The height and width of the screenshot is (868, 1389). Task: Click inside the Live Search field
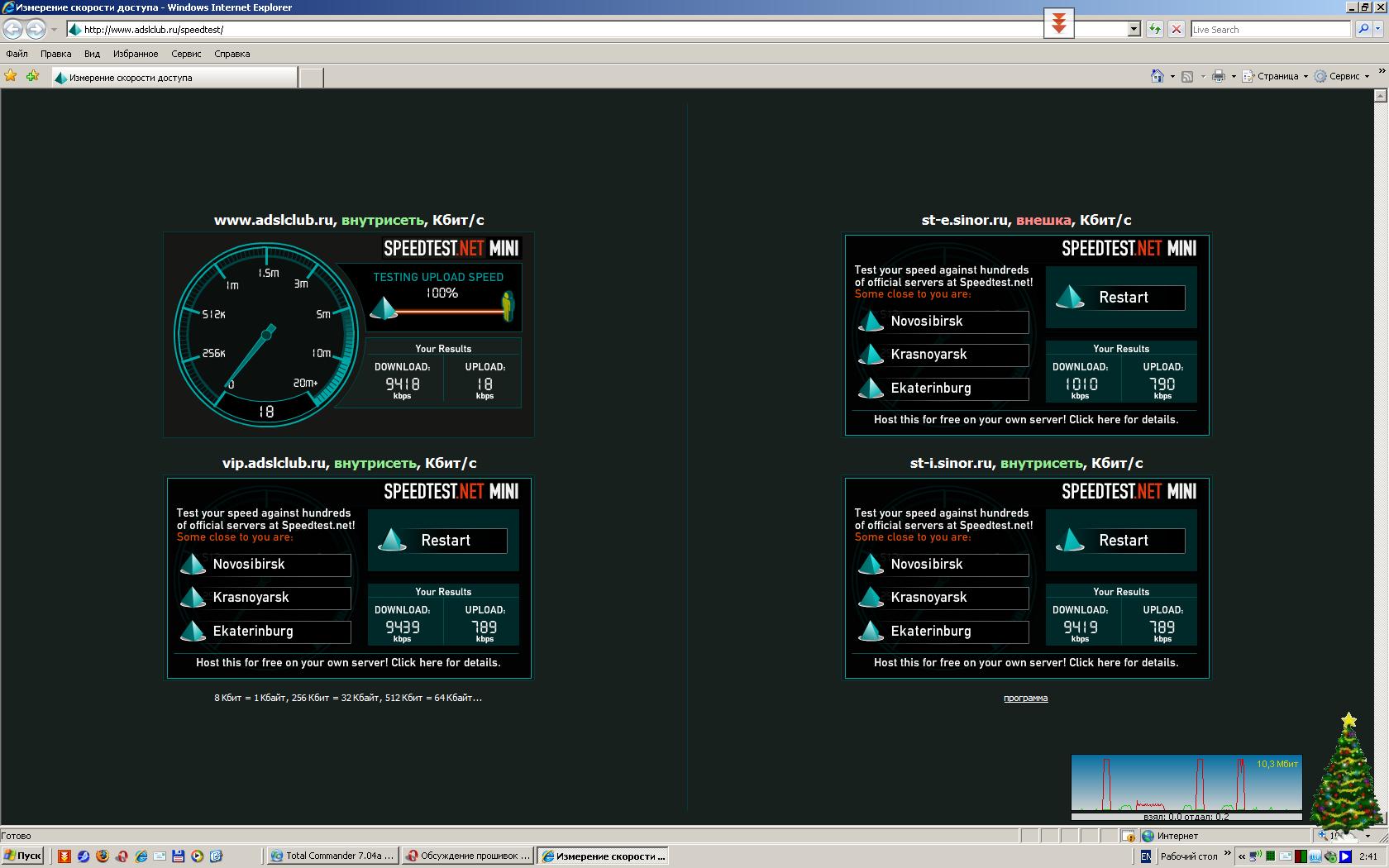pyautogui.click(x=1269, y=29)
